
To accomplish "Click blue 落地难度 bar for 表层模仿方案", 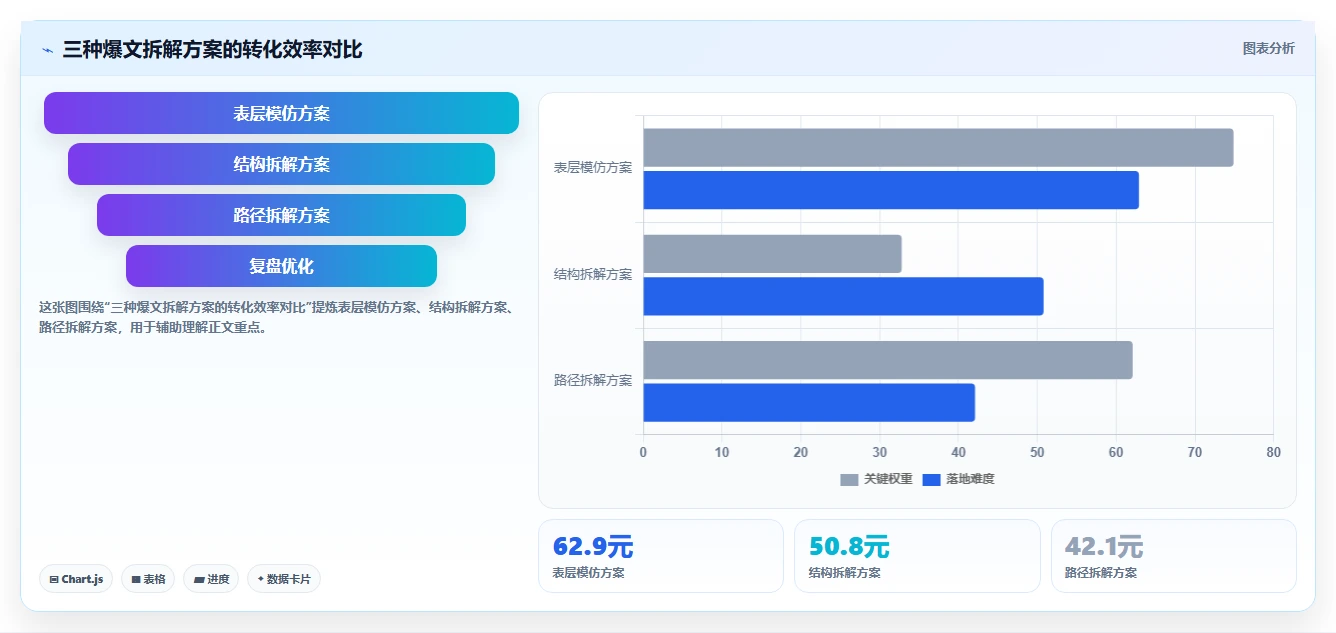I will pos(891,190).
